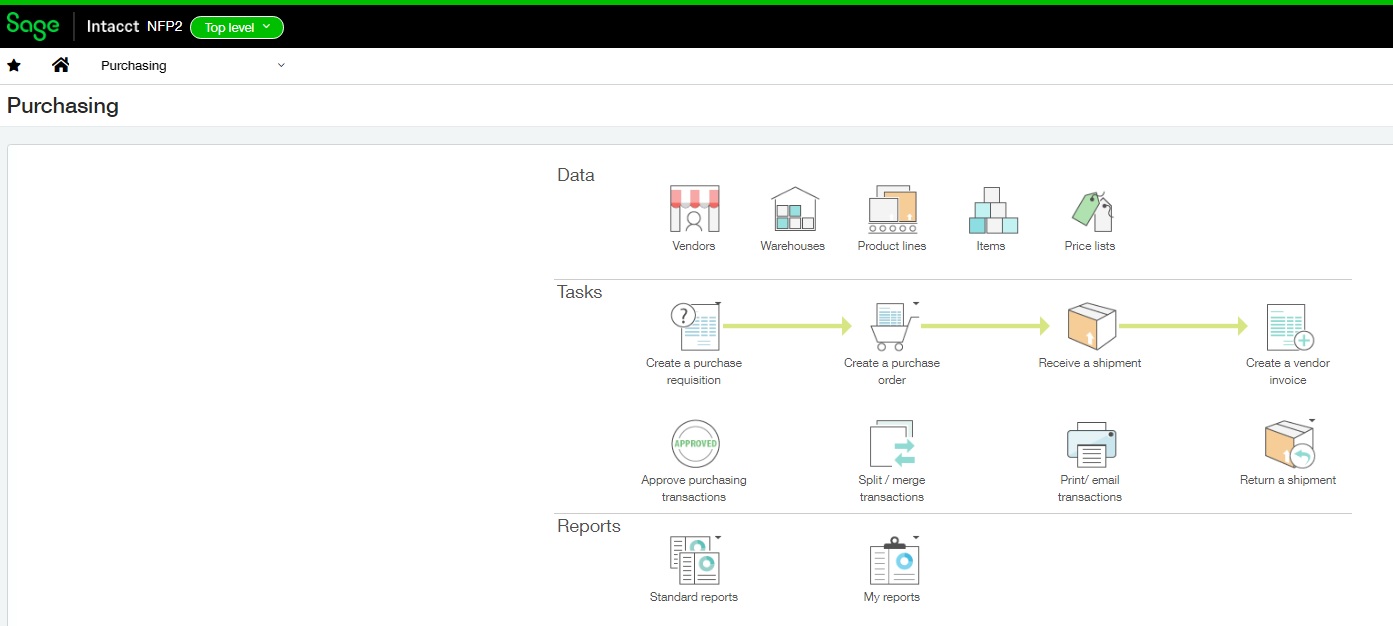Click the Sage logo
The height and width of the screenshot is (626, 1393).
[32, 26]
